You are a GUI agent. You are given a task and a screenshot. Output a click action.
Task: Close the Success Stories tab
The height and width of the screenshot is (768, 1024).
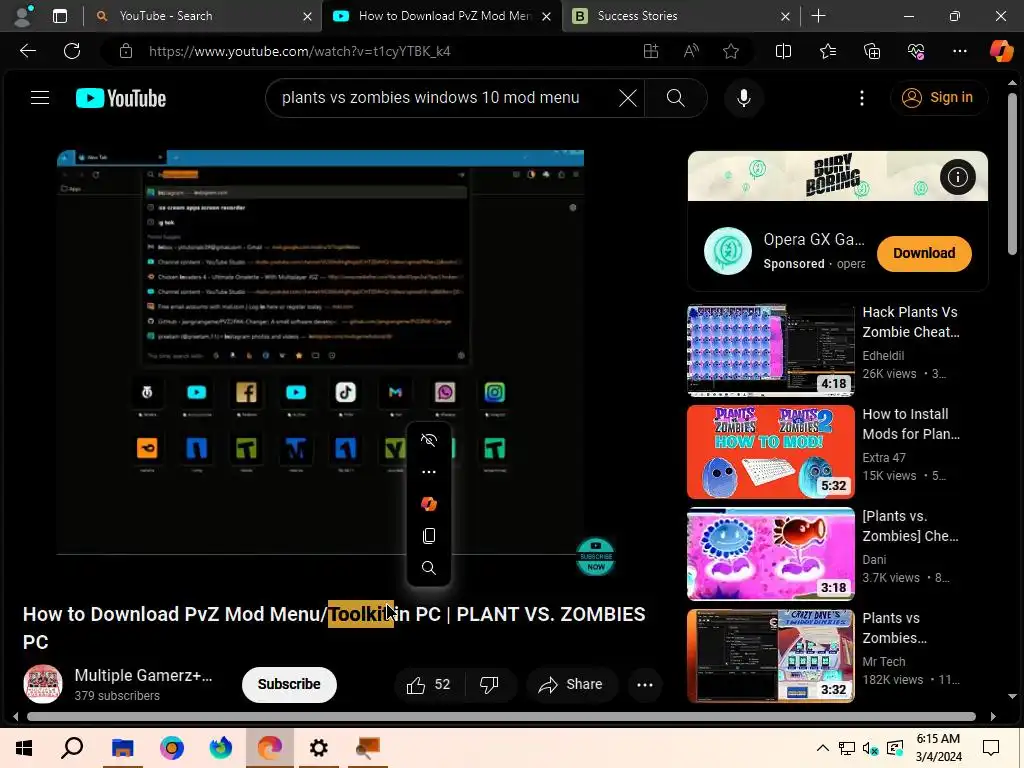click(786, 16)
